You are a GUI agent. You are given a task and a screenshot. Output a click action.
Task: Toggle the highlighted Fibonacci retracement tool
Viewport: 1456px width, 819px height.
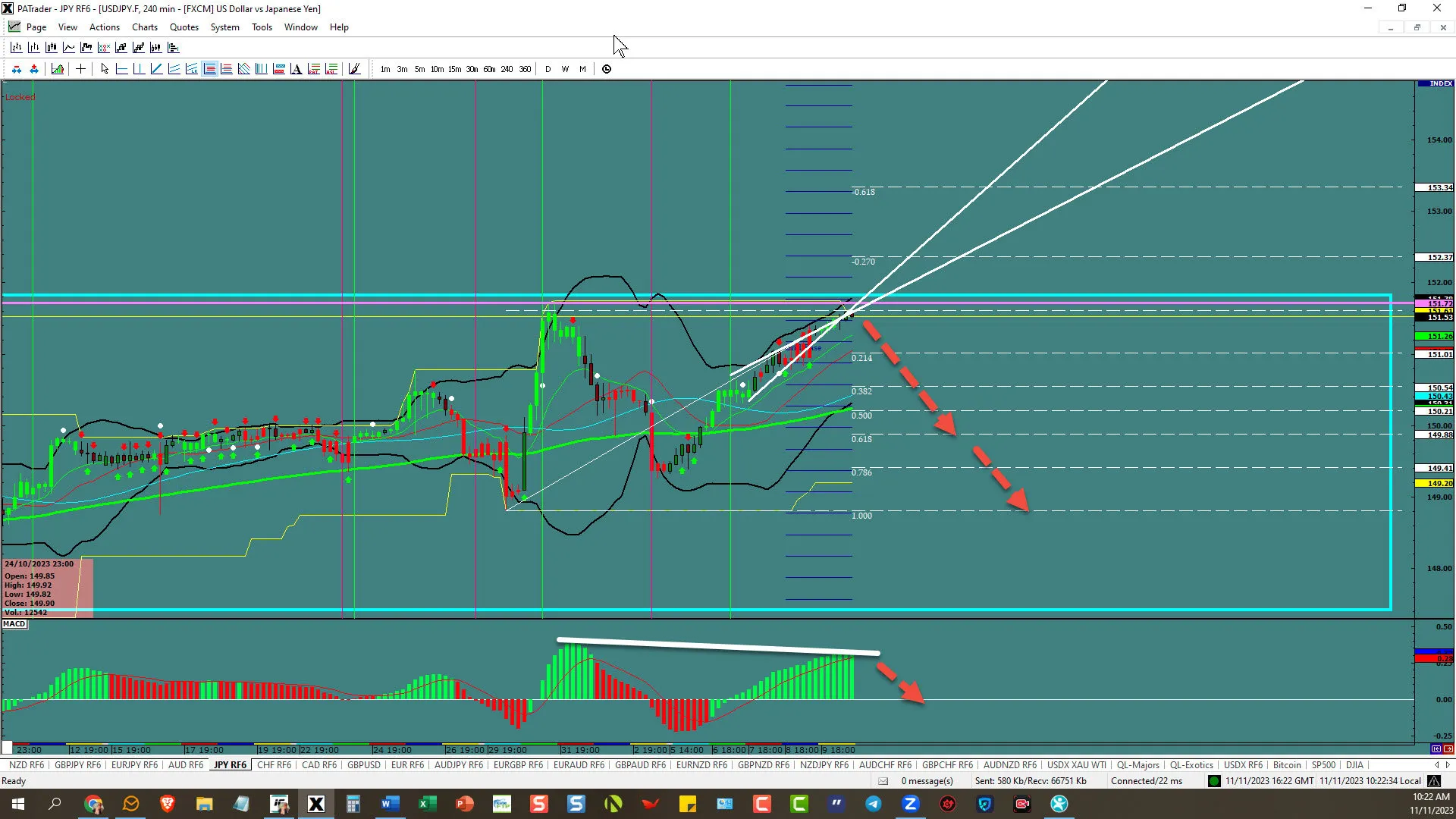coord(209,69)
